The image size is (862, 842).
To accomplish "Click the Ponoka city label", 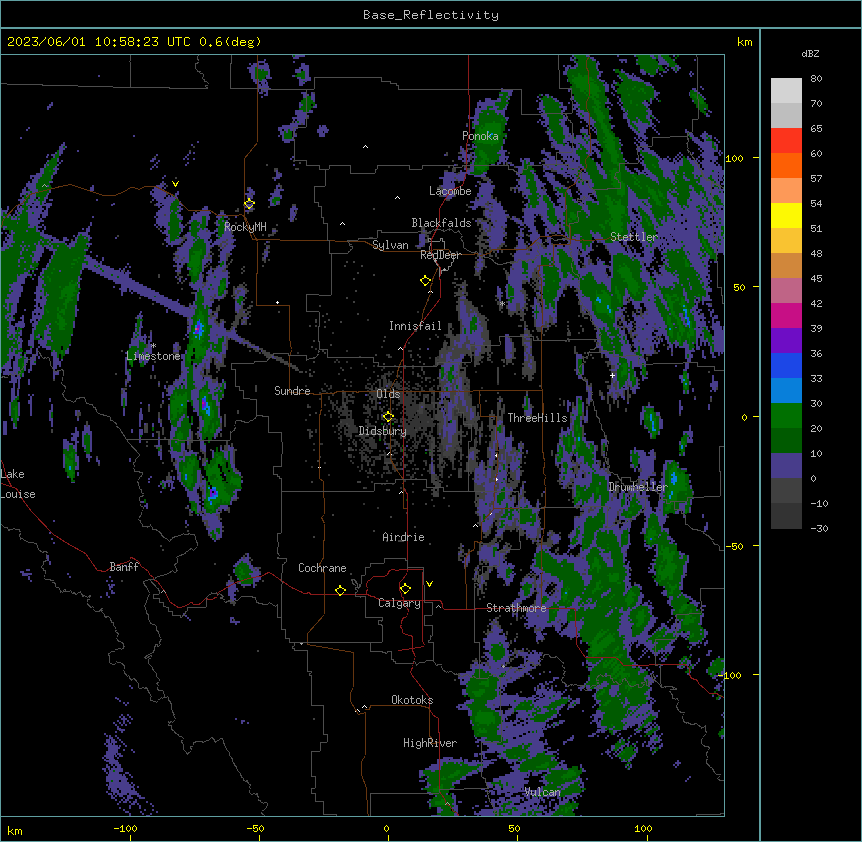I will click(x=480, y=136).
